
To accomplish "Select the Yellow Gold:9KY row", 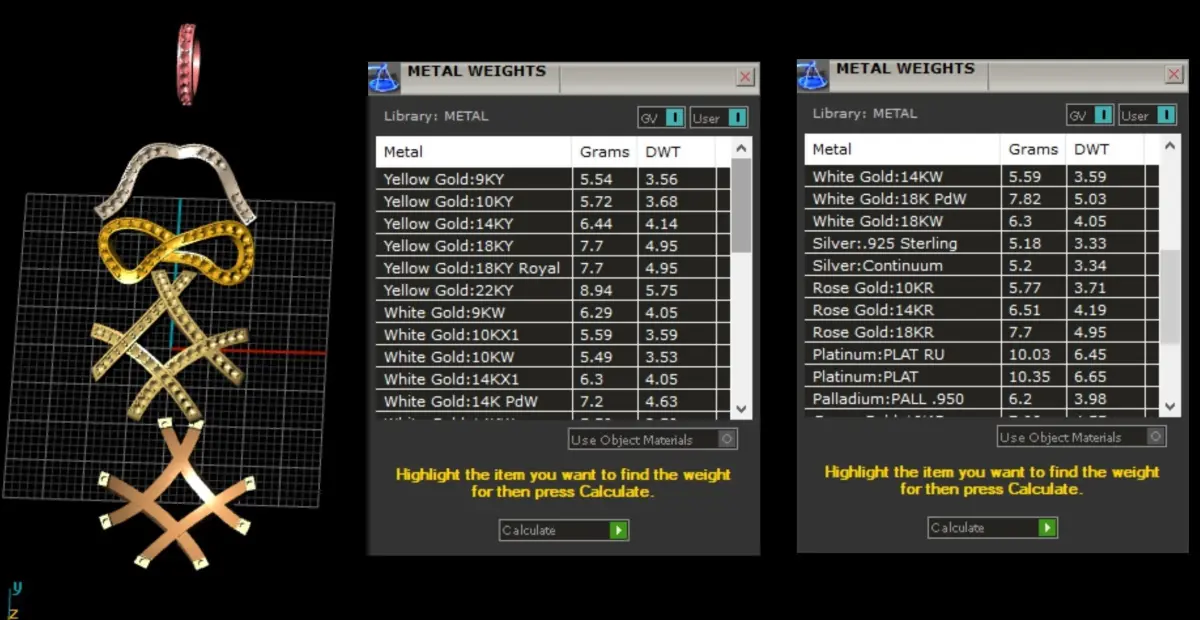I will click(x=553, y=180).
